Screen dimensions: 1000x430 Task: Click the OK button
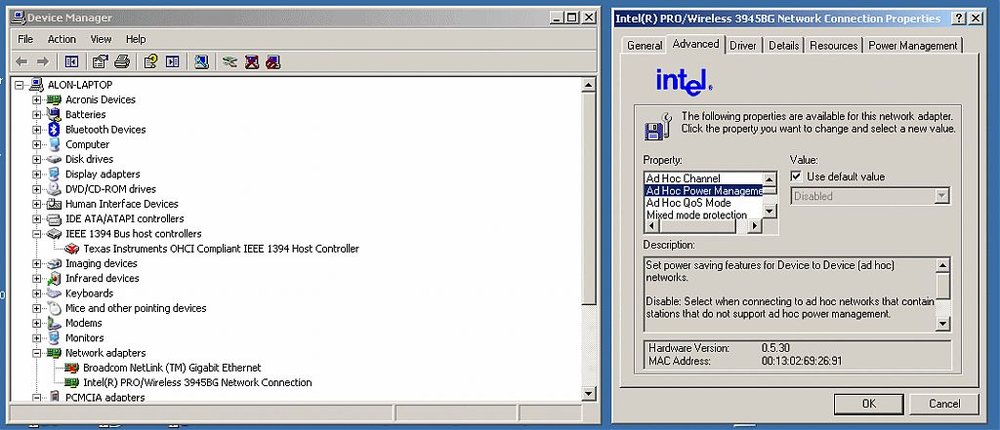click(x=869, y=404)
